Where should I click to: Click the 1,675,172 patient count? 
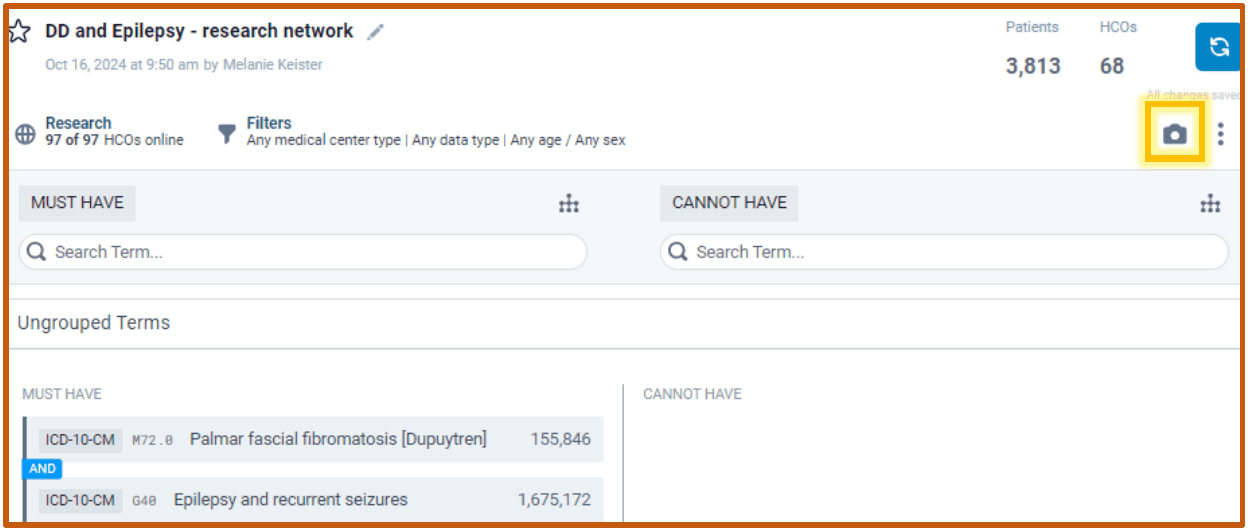(x=554, y=499)
